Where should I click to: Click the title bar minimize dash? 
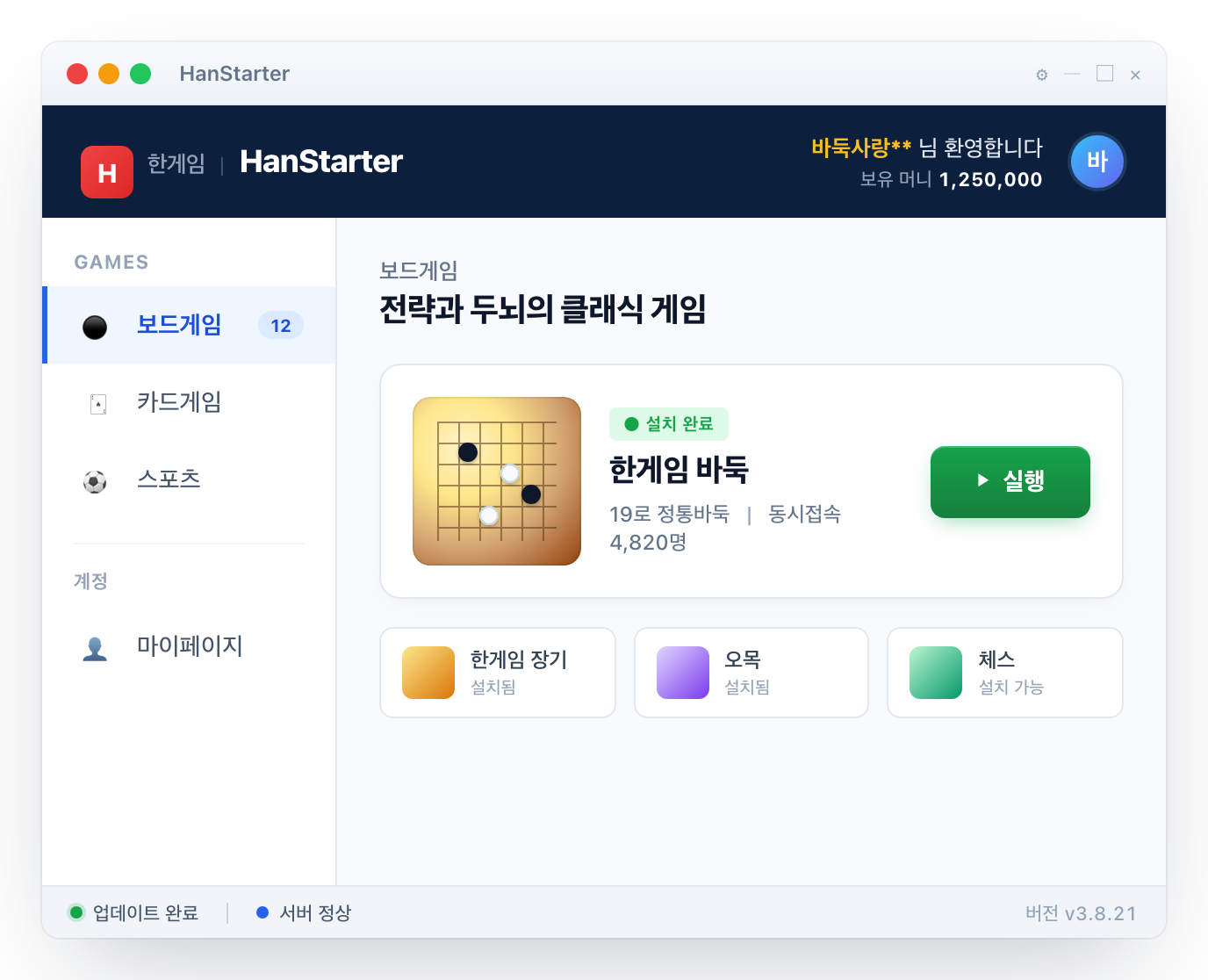point(1072,74)
